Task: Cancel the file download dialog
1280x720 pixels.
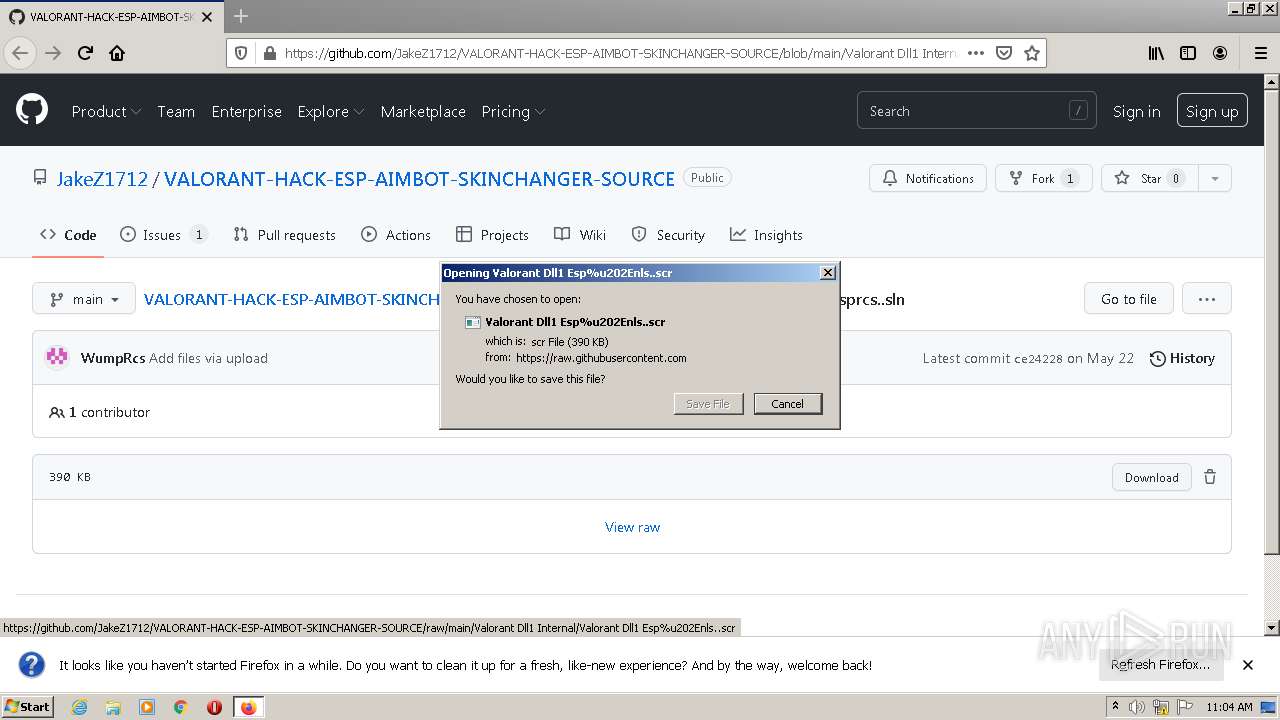Action: tap(787, 404)
